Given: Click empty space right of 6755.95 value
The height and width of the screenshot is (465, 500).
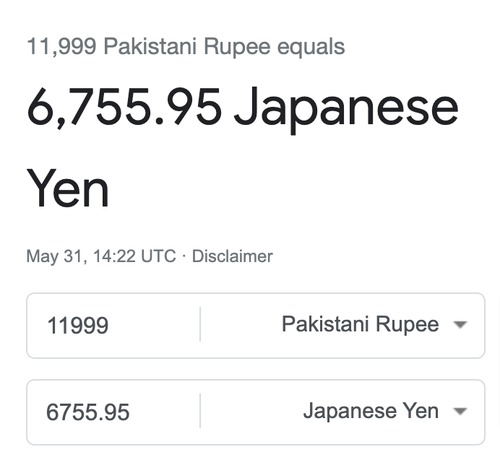Looking at the screenshot, I should 164,412.
